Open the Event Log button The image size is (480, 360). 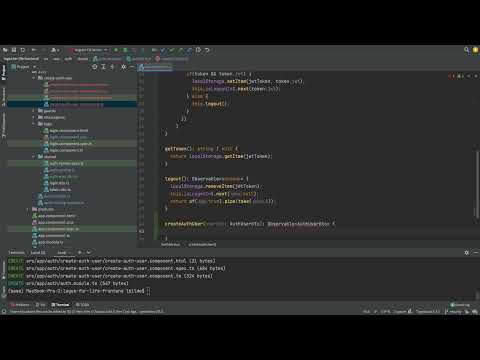pos(460,305)
